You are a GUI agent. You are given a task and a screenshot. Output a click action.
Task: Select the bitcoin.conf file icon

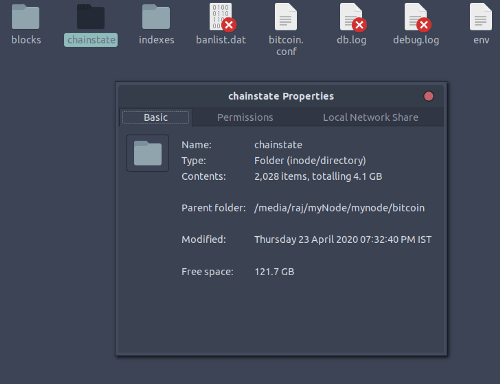pos(286,17)
